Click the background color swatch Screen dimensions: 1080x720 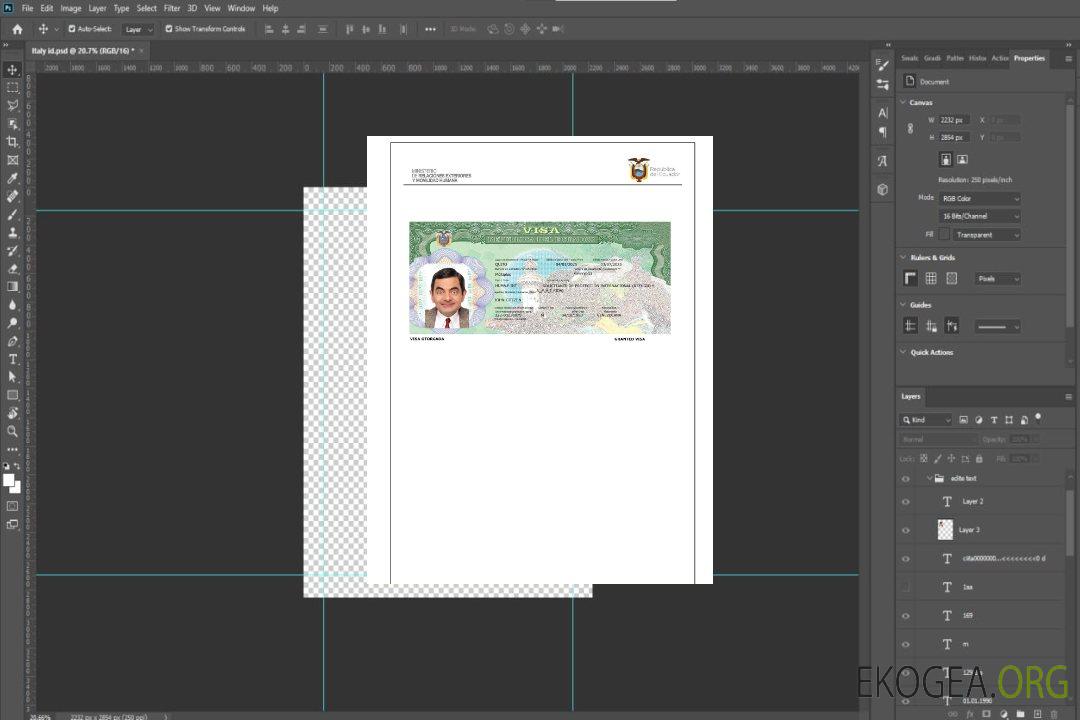point(16,486)
